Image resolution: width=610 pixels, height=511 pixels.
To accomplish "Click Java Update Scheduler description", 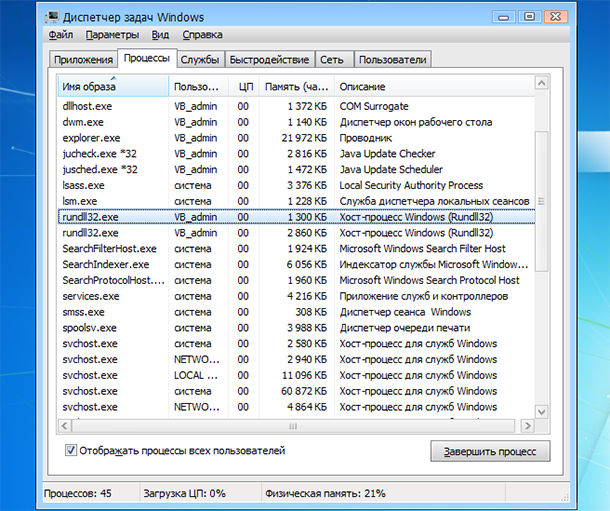I will (x=391, y=170).
